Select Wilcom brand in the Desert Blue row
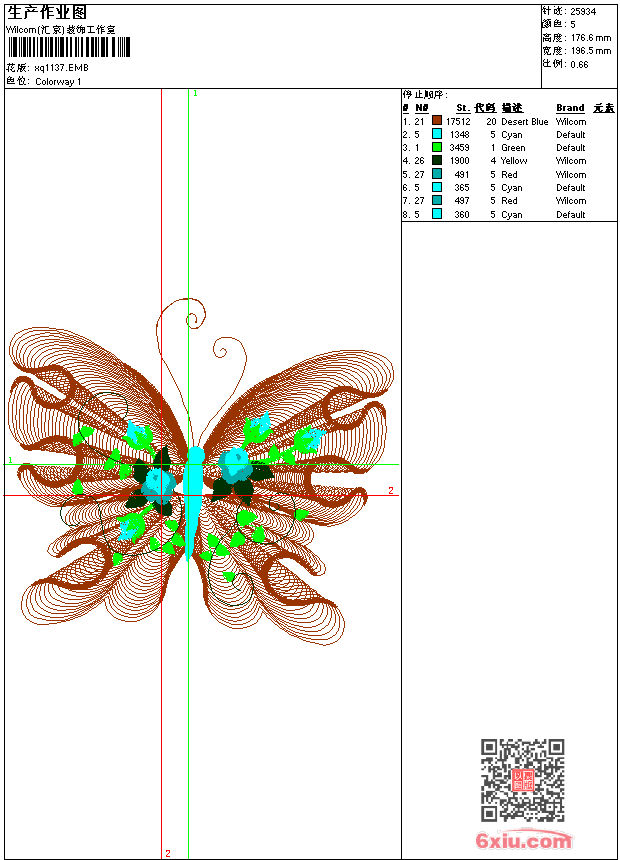Screen dimensions: 620x860 (571, 122)
